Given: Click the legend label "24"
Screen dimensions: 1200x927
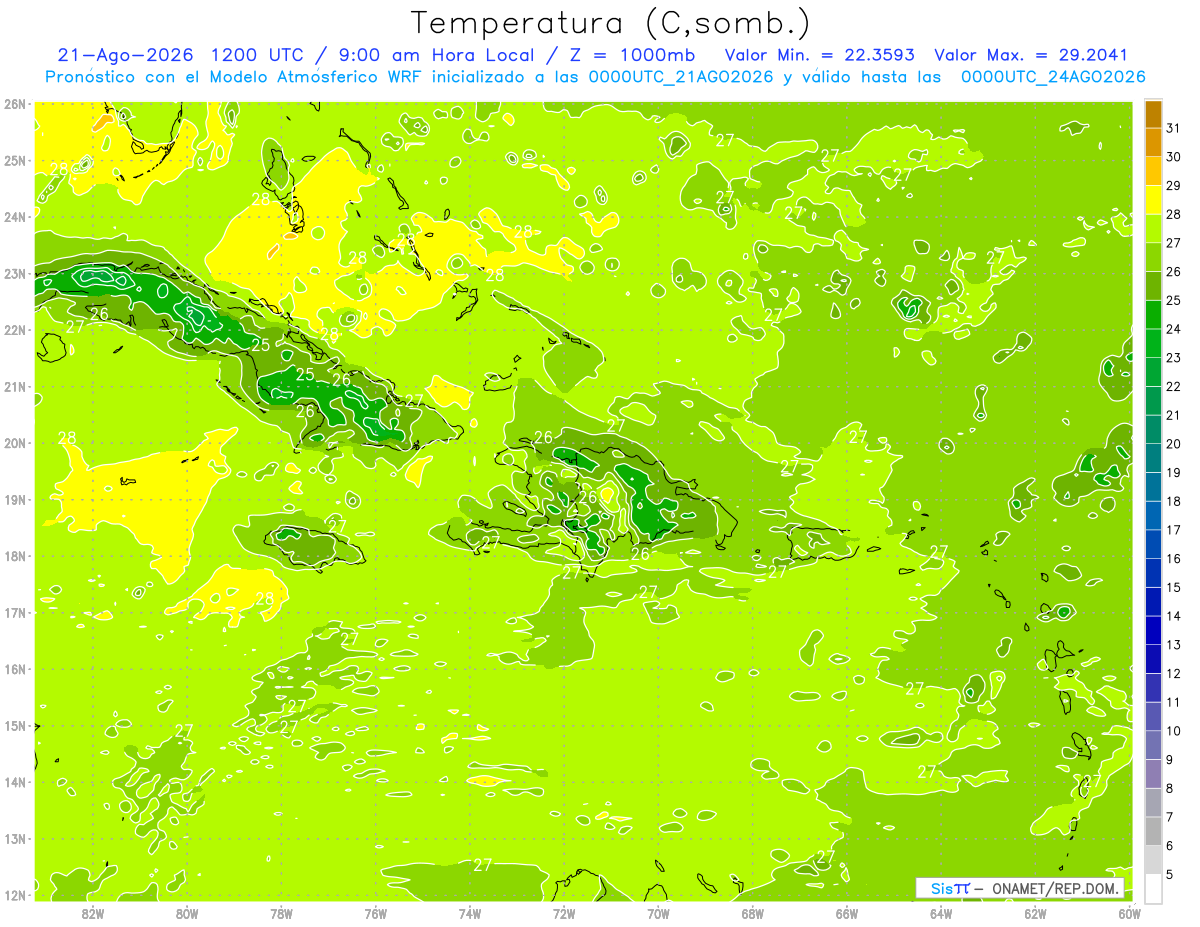Looking at the screenshot, I should click(x=1173, y=329).
